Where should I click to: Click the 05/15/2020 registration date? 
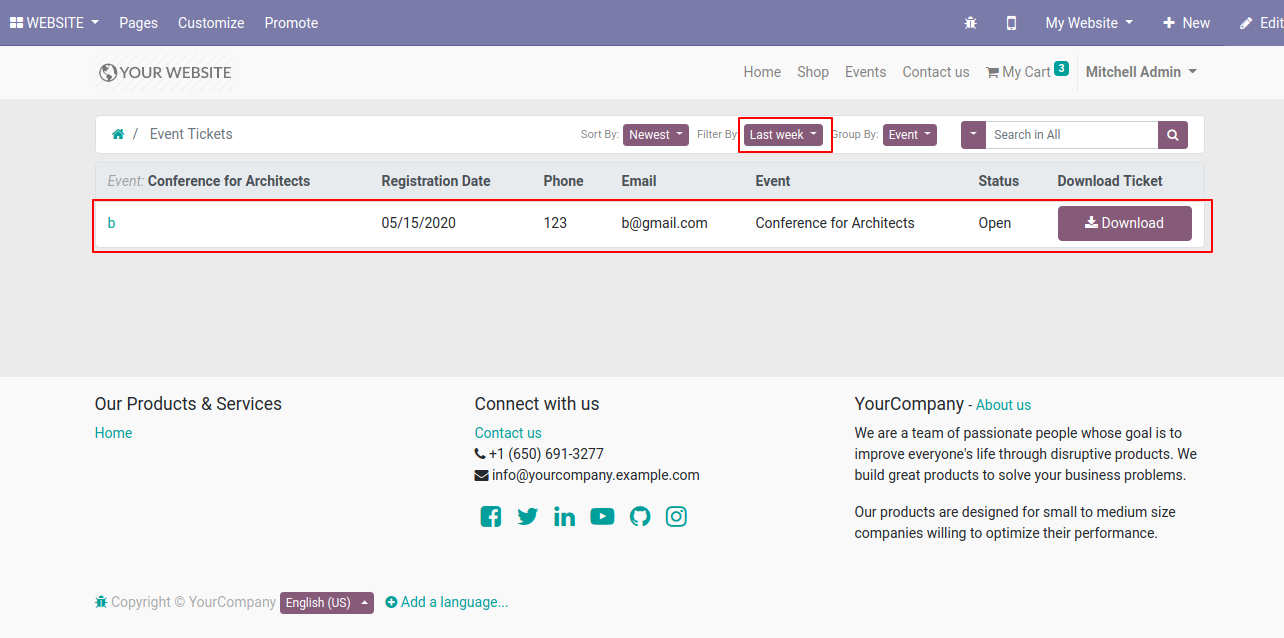[x=419, y=223]
